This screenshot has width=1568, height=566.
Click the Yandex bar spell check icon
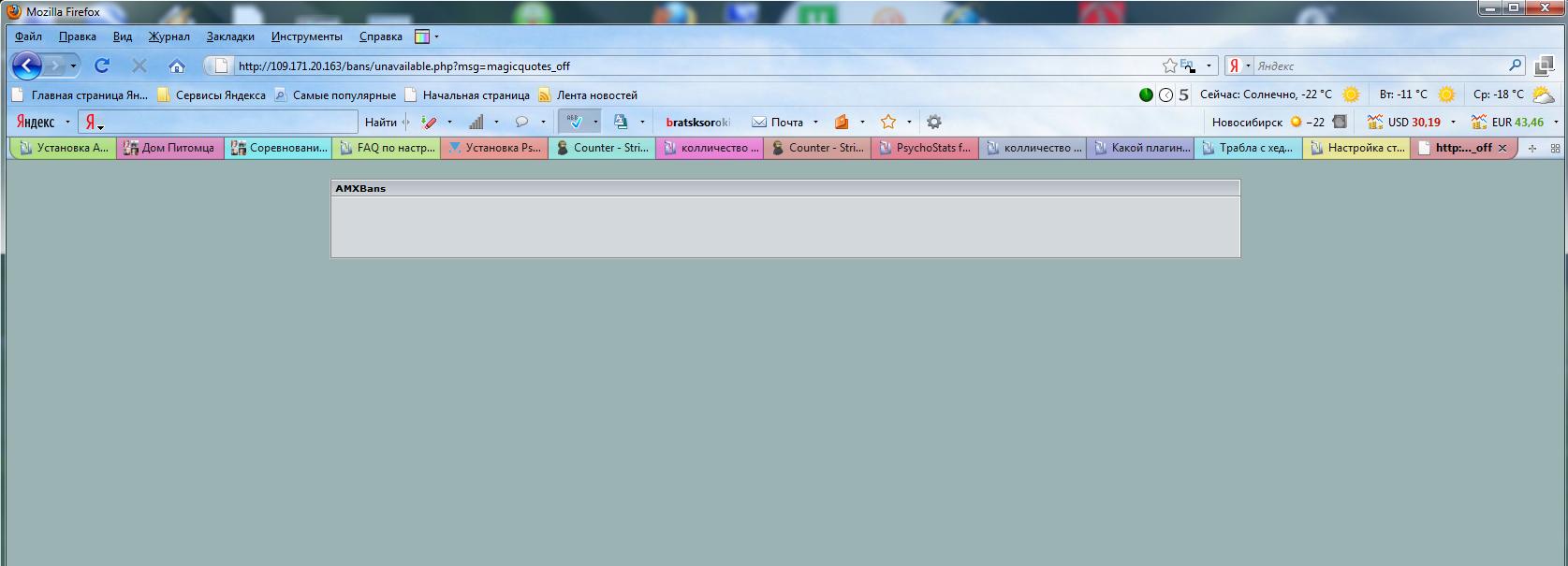click(x=575, y=122)
